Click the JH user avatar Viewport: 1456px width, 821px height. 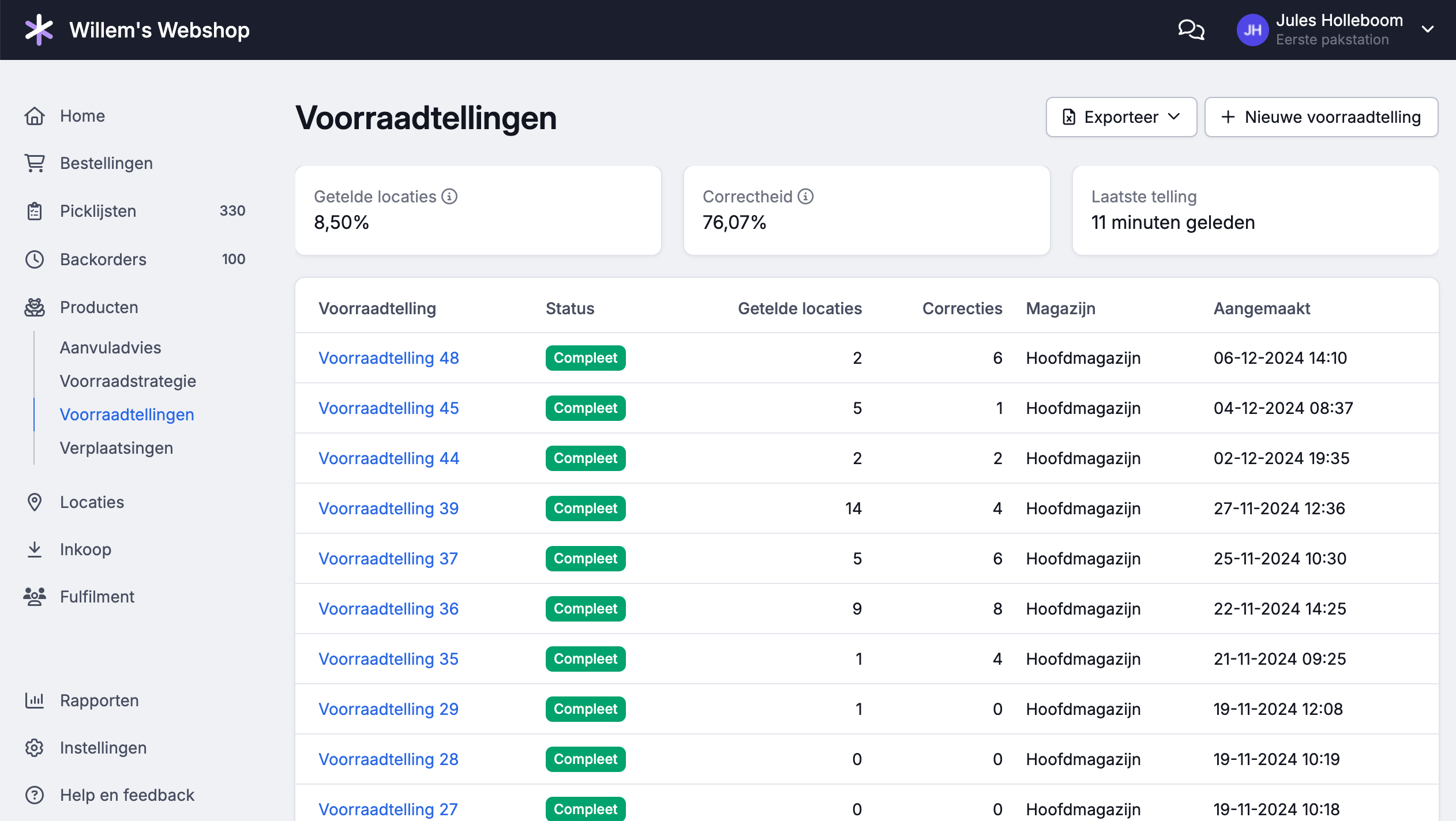point(1252,30)
